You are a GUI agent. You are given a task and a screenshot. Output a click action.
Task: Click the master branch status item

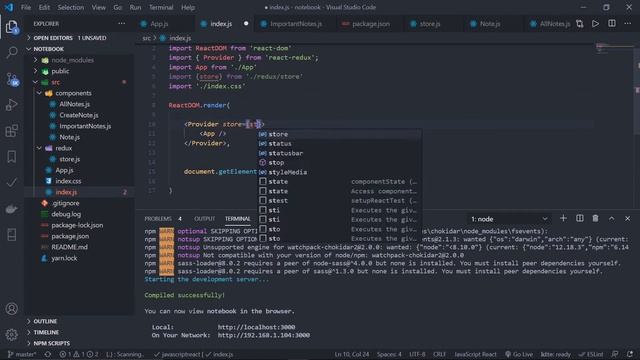[22, 354]
